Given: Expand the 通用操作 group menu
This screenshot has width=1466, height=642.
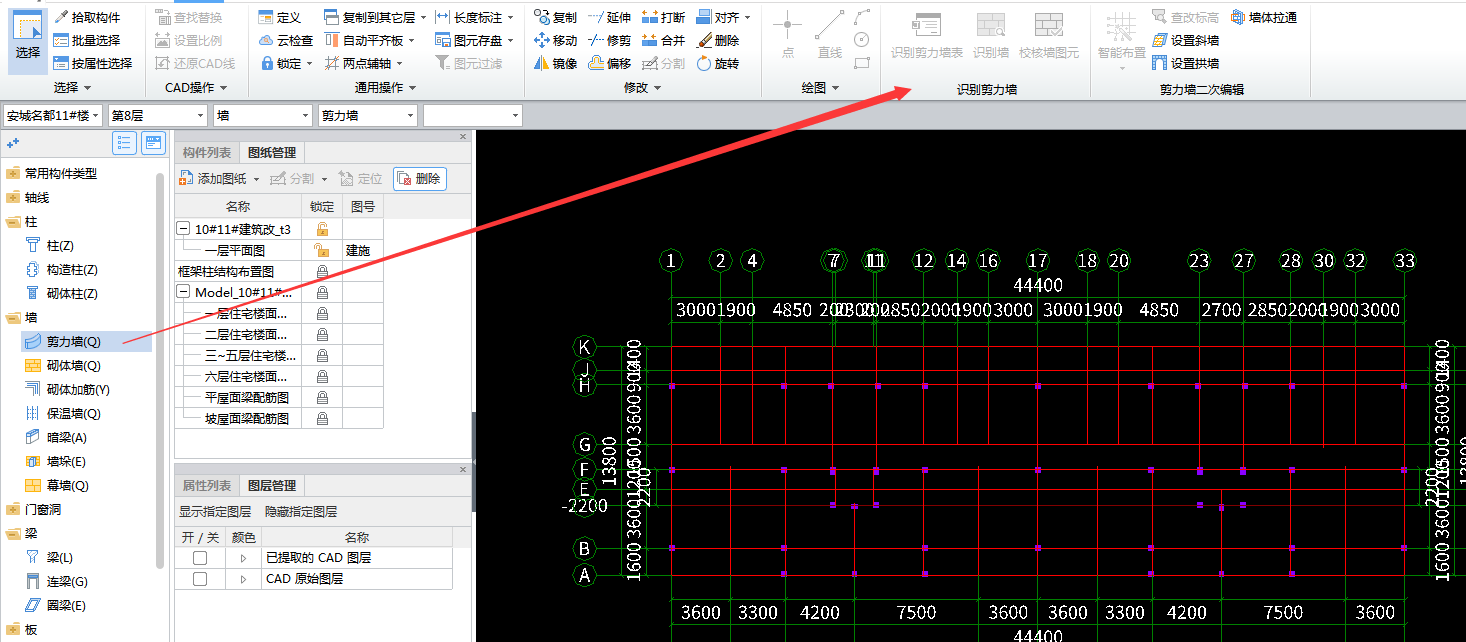Looking at the screenshot, I should point(385,88).
